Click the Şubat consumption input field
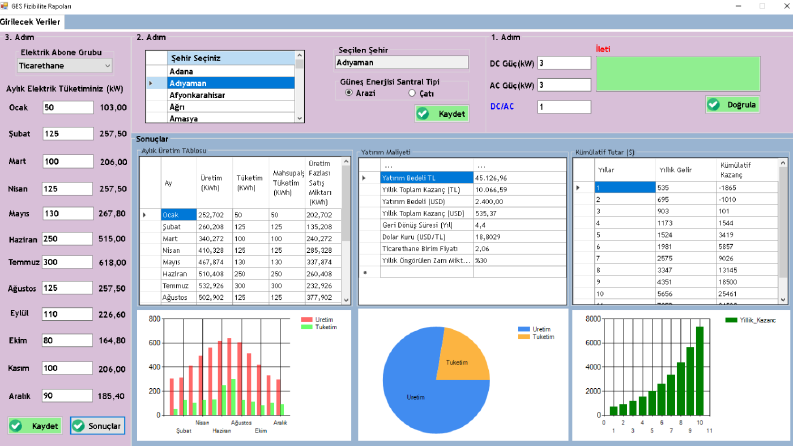This screenshot has width=793, height=446. 68,134
